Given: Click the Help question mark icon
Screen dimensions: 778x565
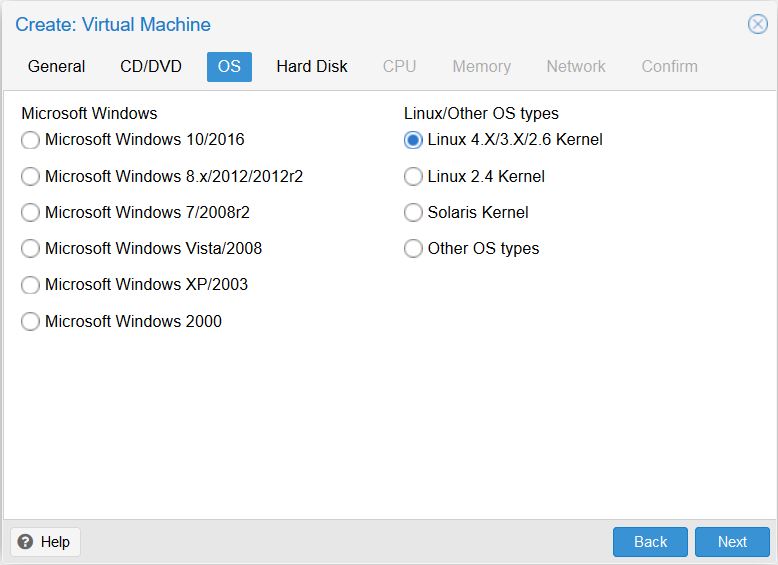Looking at the screenshot, I should (x=25, y=542).
